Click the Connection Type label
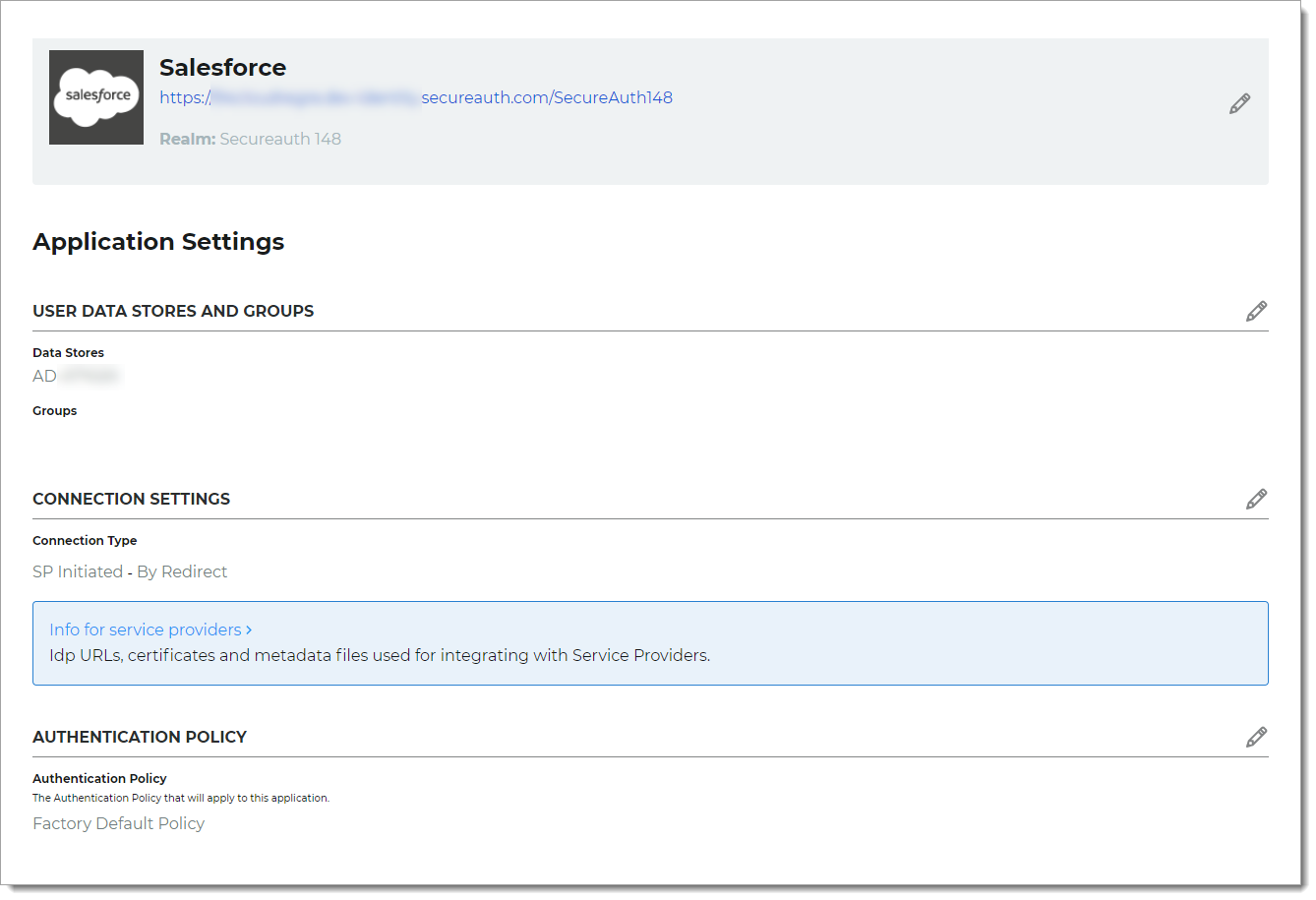The width and height of the screenshot is (1316, 900). (85, 540)
